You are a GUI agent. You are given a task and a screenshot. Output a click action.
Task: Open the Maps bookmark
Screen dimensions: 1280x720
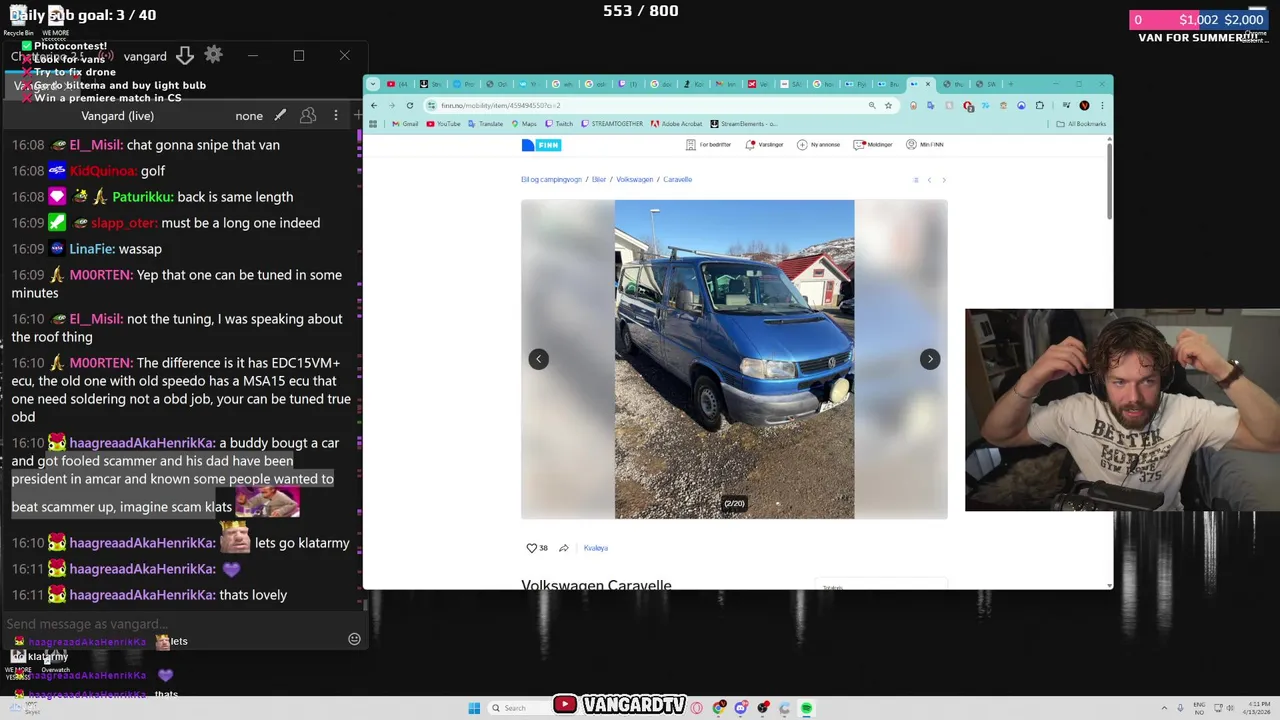[x=523, y=124]
